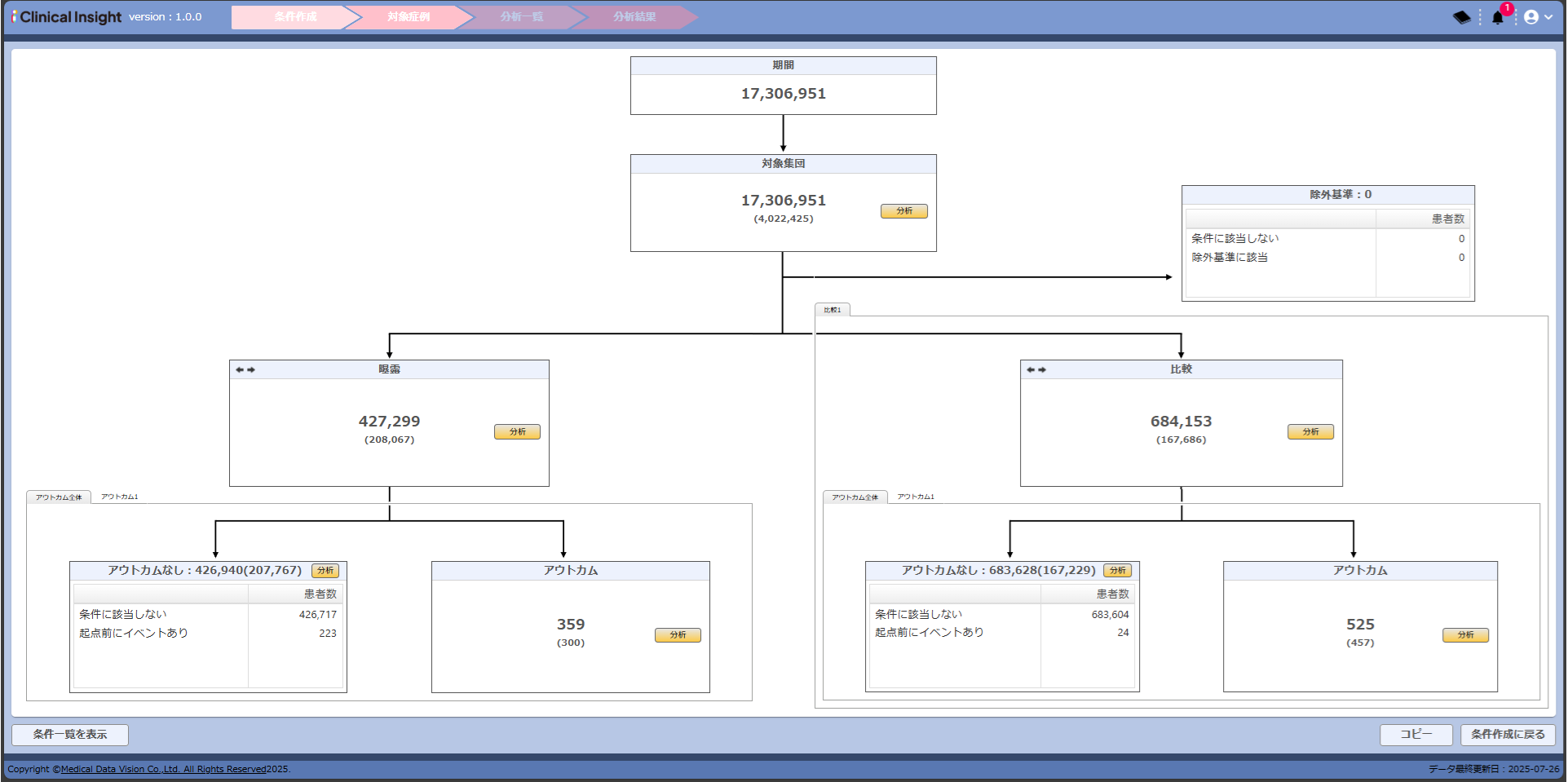Screen dimensions: 1568x782
Task: Analyze the 比較 outcome group of 525
Action: 1465,635
